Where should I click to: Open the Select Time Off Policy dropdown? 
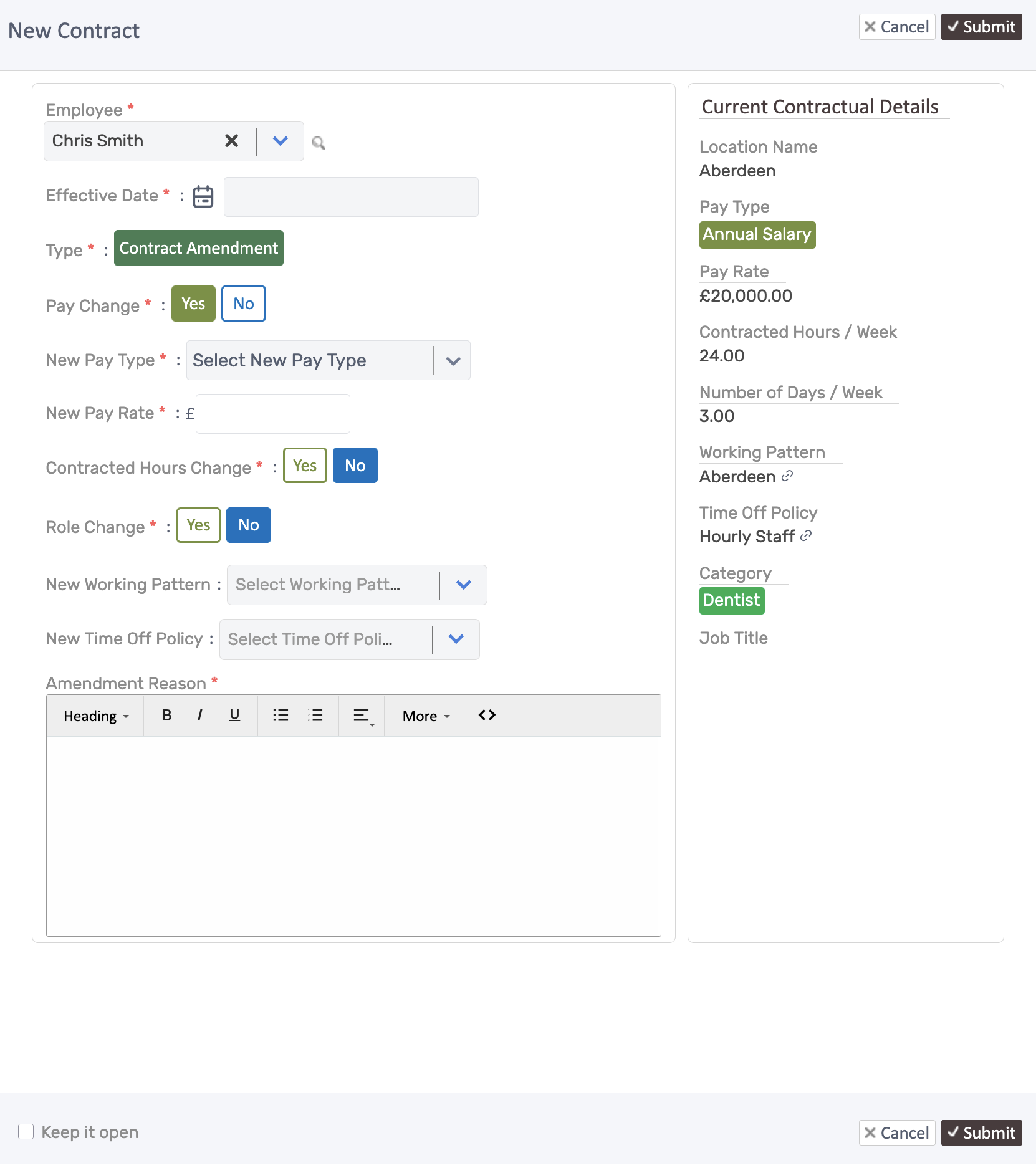point(456,639)
